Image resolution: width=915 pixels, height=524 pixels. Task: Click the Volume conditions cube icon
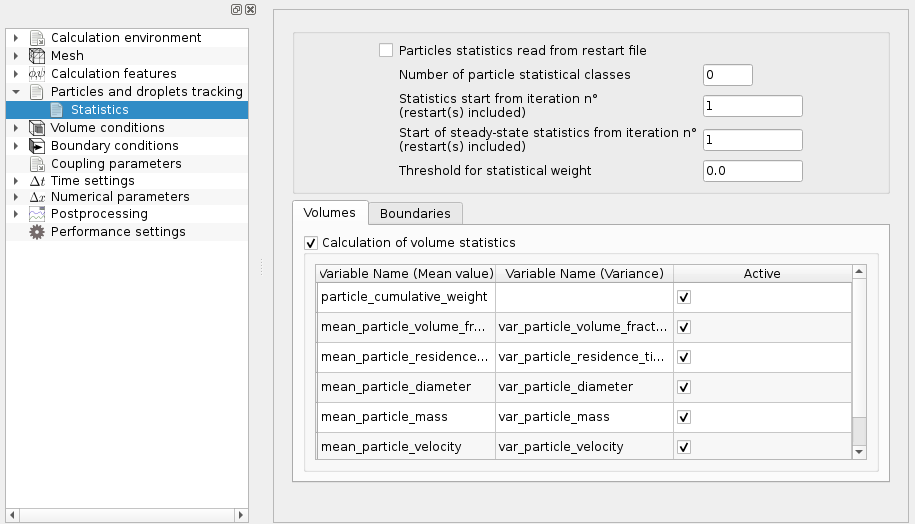pos(38,128)
